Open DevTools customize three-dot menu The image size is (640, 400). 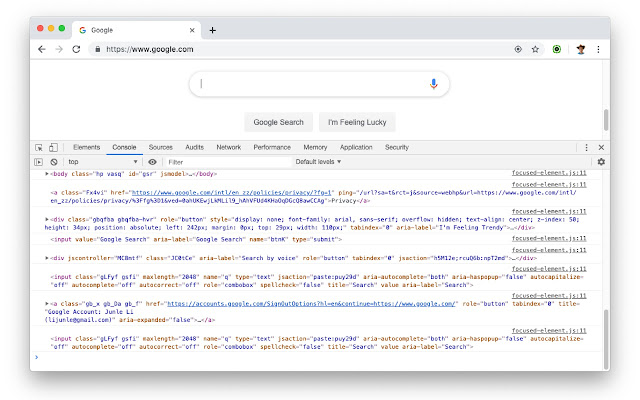coord(587,147)
